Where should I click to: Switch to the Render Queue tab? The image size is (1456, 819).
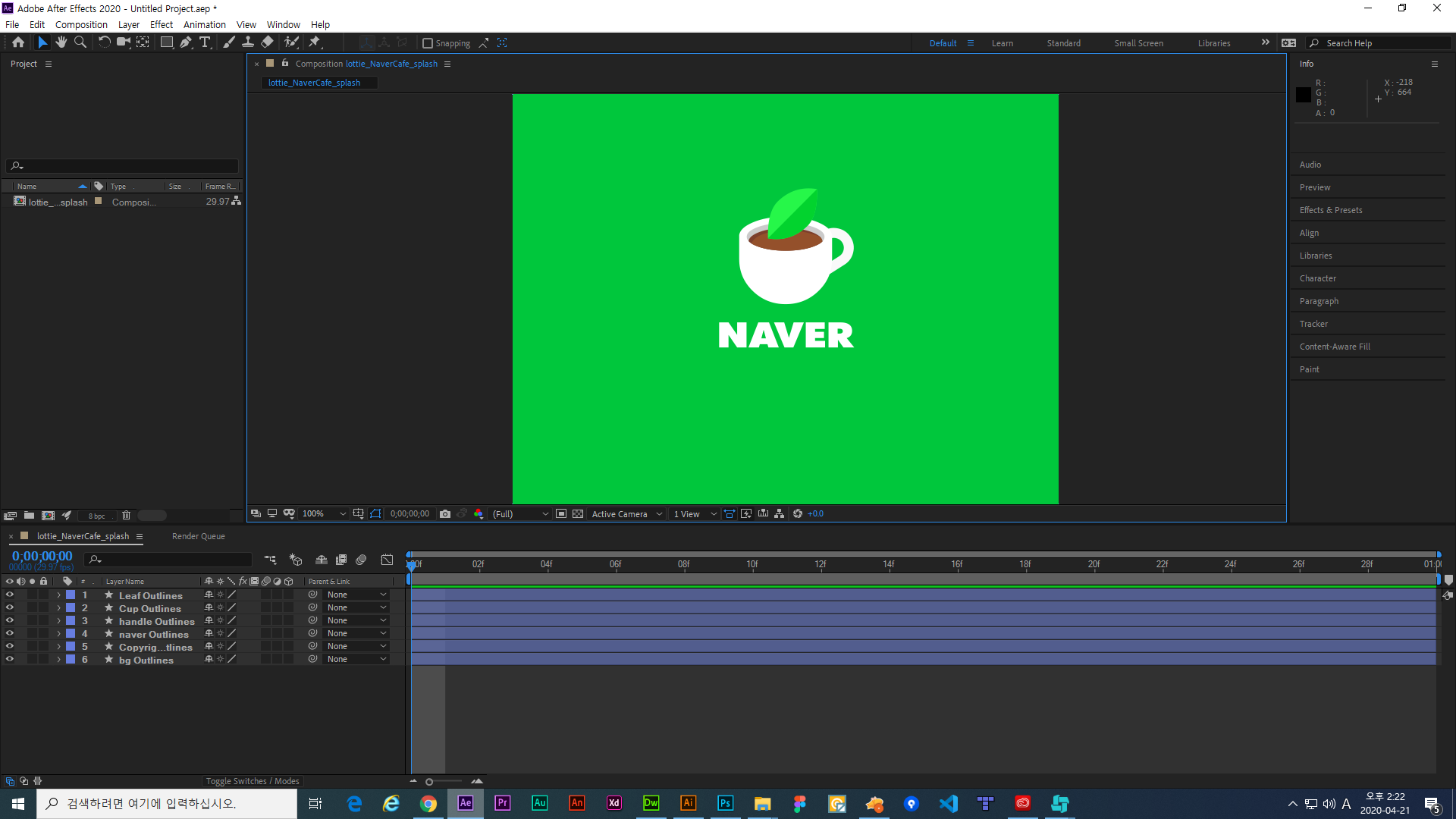(x=198, y=536)
